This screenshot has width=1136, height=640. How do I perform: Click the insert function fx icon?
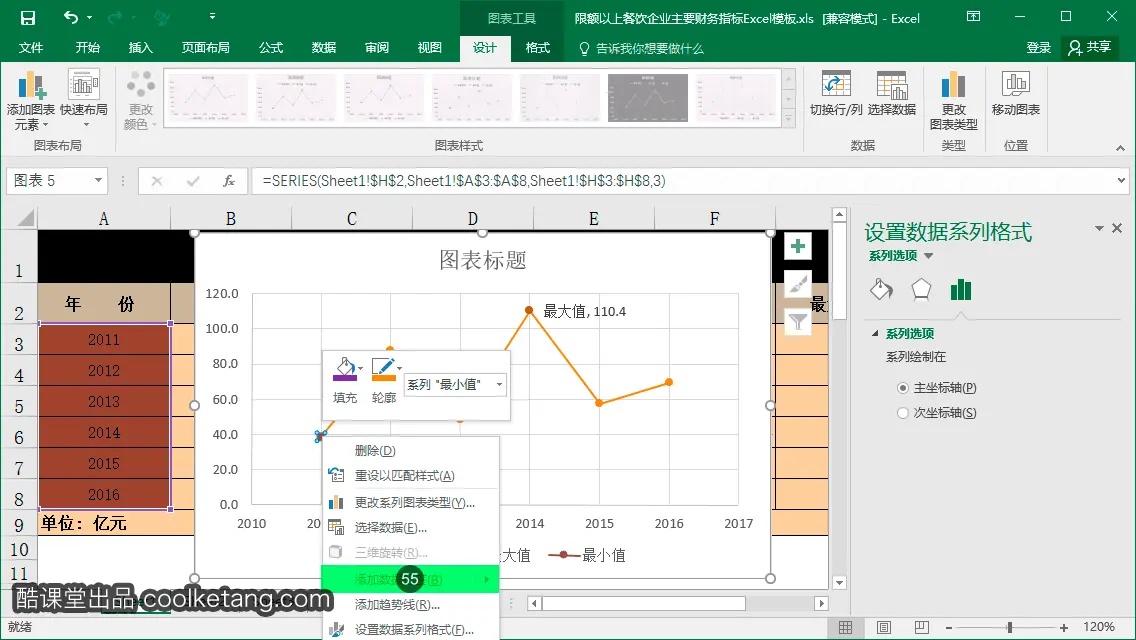click(x=229, y=181)
